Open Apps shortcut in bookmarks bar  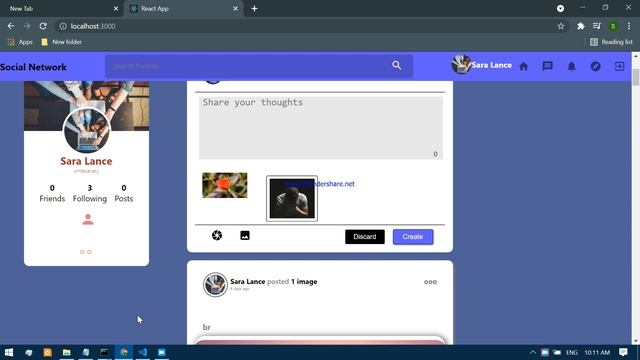coord(20,42)
